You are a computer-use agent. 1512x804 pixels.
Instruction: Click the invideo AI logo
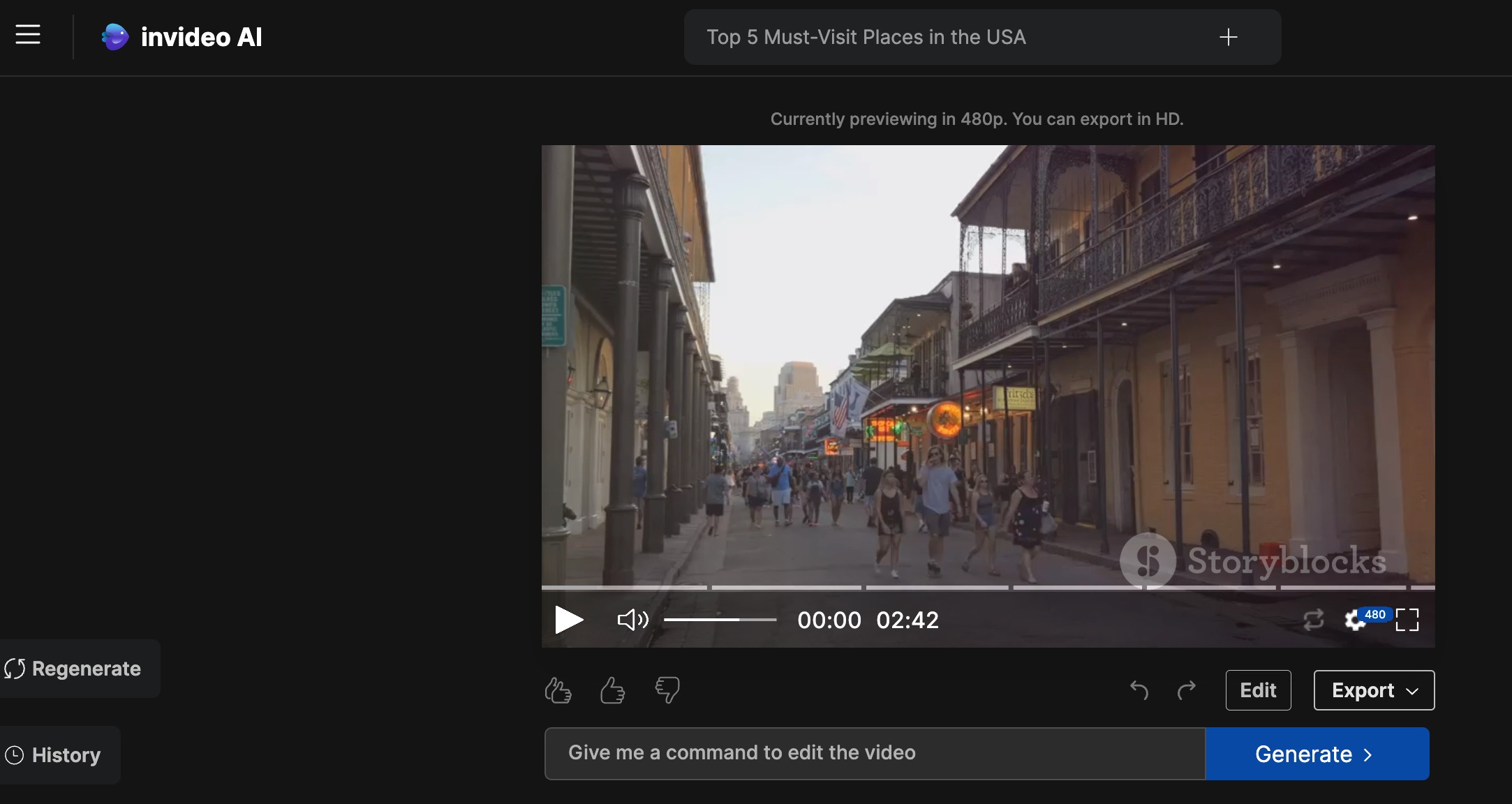181,37
